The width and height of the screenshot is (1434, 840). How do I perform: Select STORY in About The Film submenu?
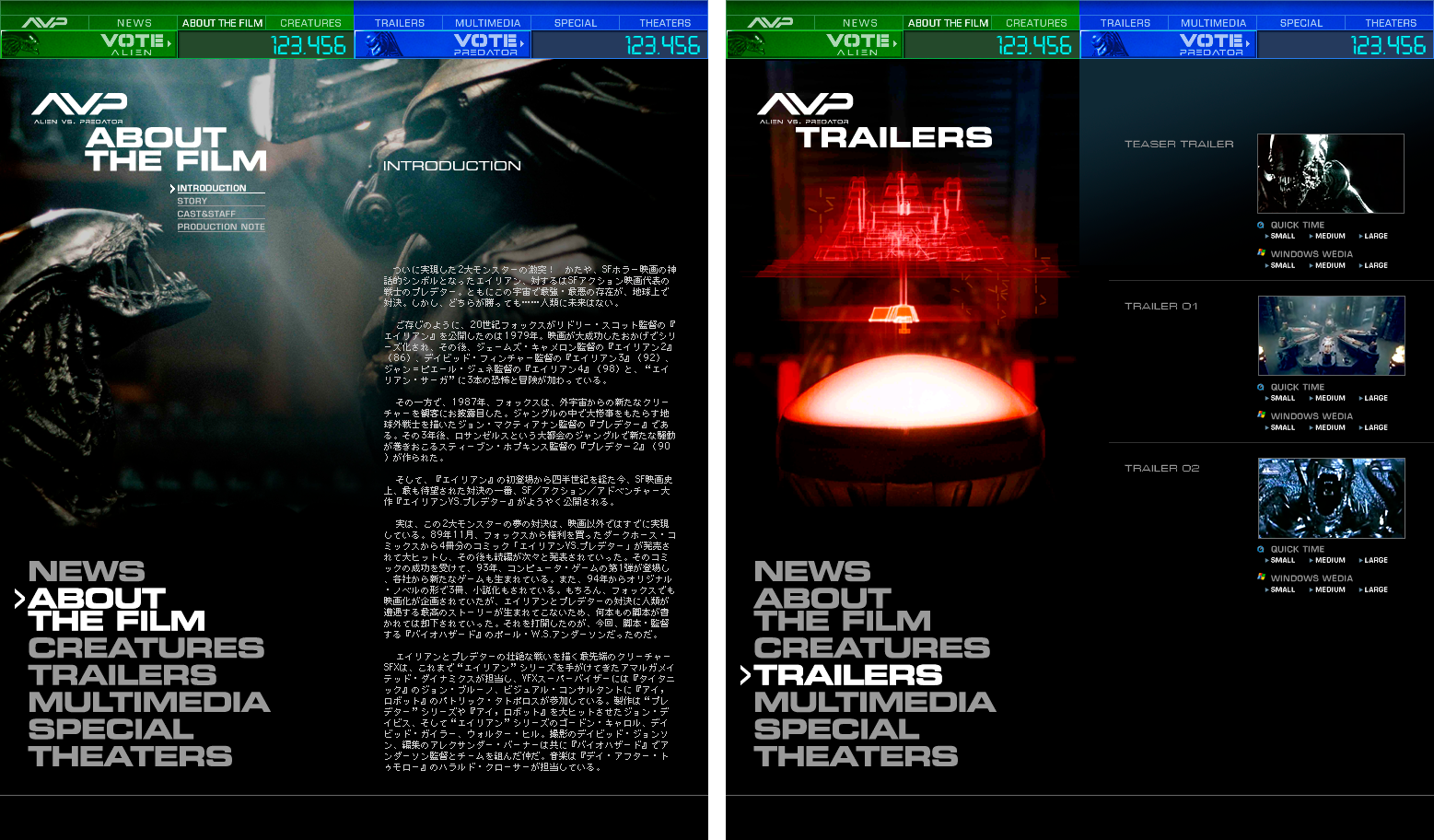(x=192, y=201)
